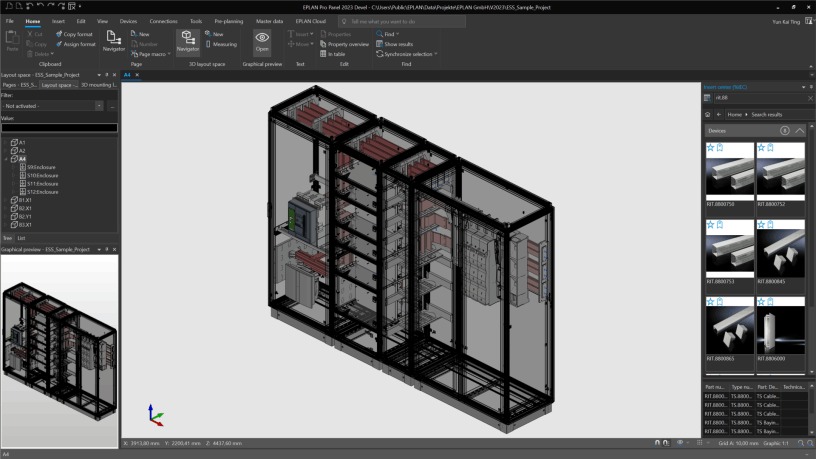This screenshot has width=816, height=459.
Task: Click filter icon beside Insert center search
Action: pyautogui.click(x=707, y=98)
